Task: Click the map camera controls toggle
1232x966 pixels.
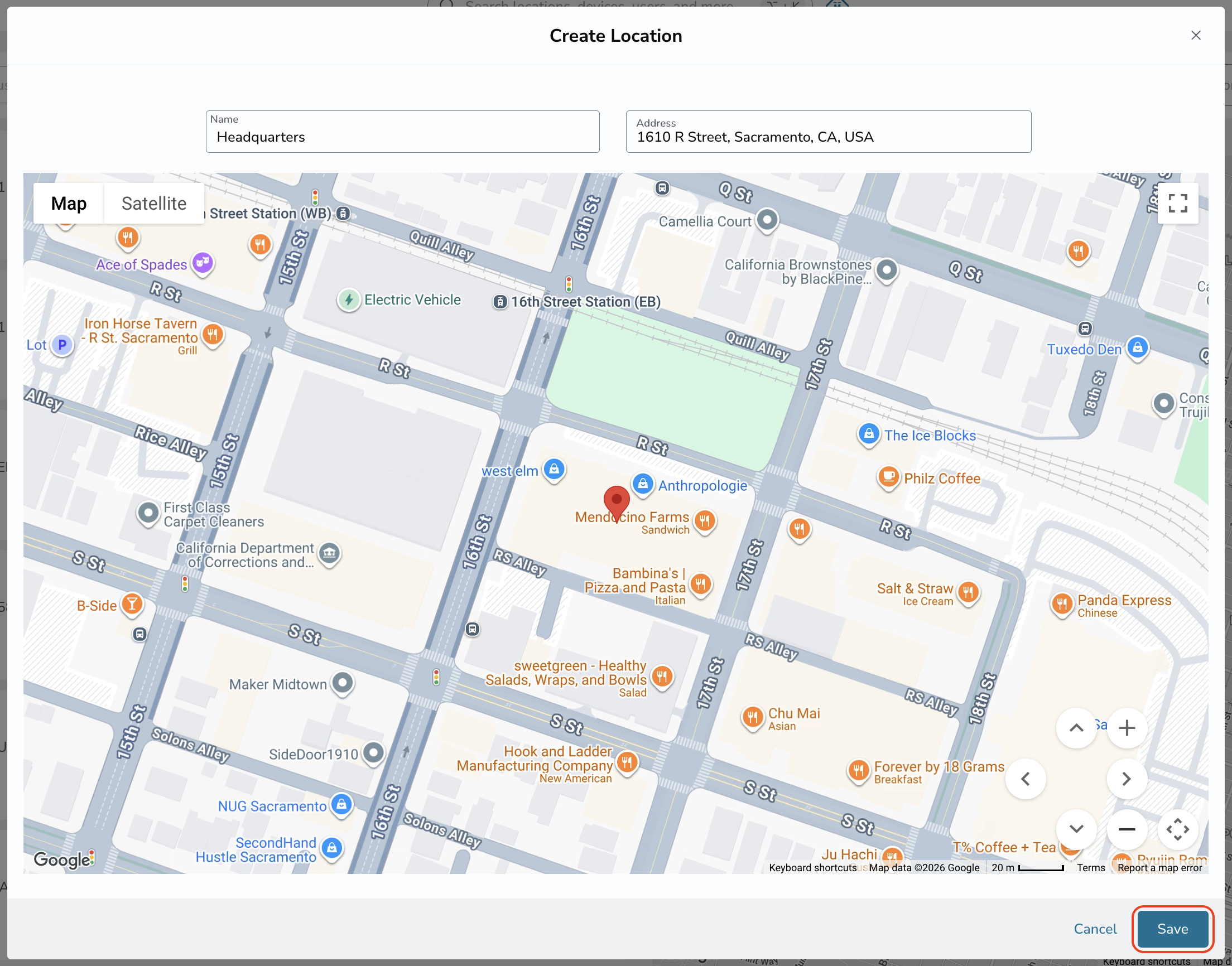Action: coord(1177,829)
